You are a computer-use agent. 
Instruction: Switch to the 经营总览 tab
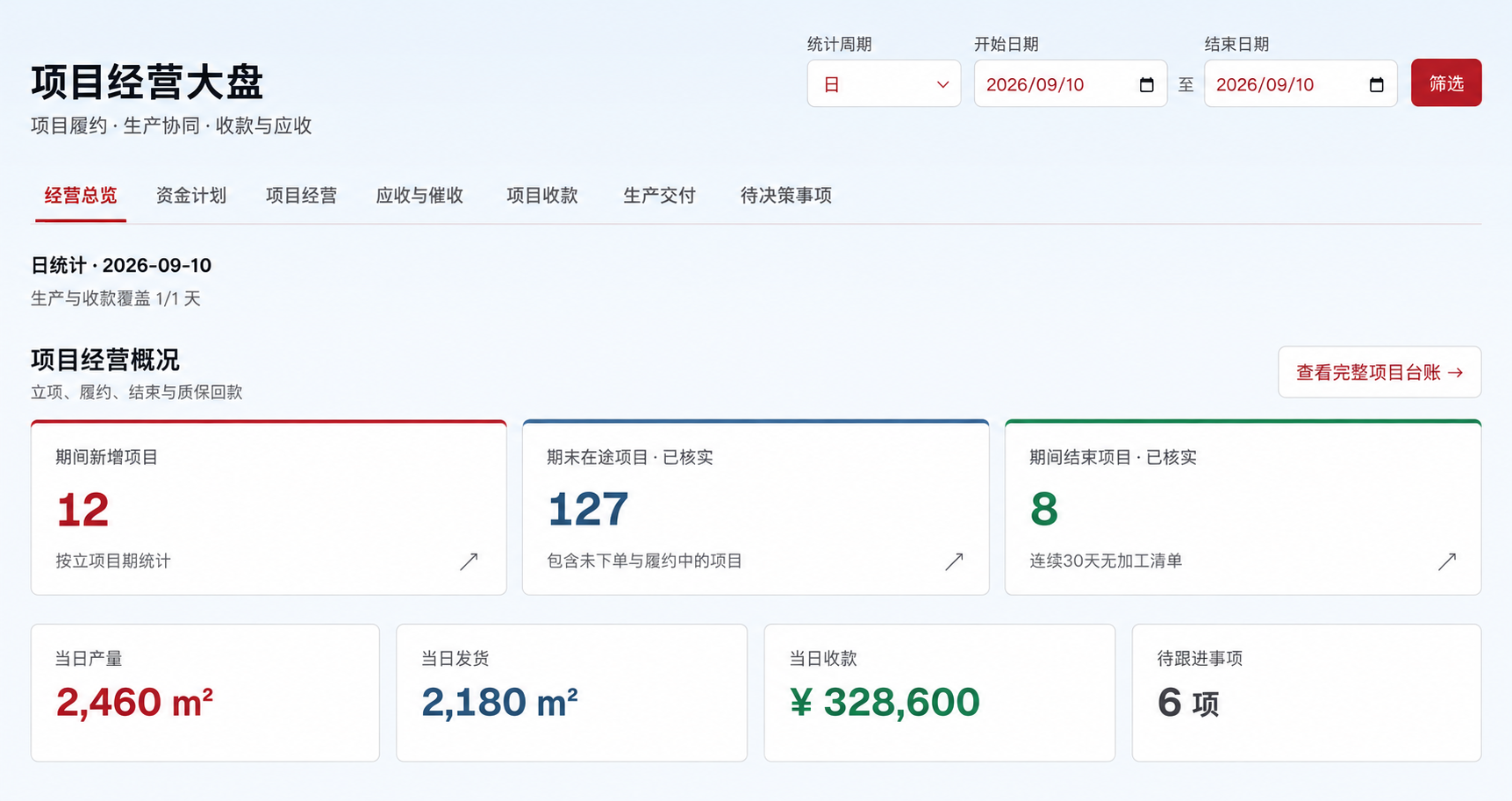(x=81, y=196)
